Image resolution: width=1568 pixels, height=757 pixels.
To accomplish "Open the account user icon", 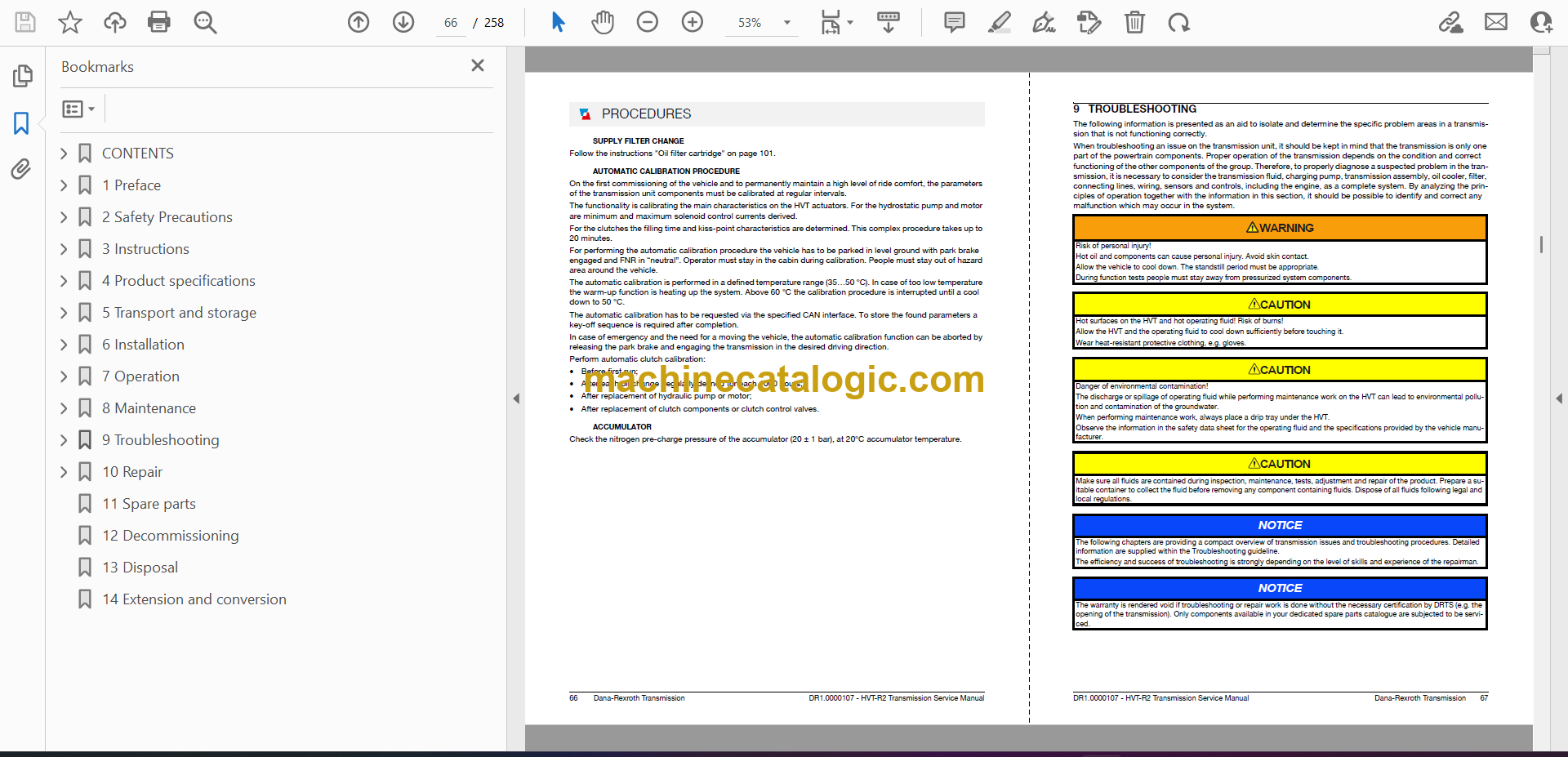I will [1541, 22].
